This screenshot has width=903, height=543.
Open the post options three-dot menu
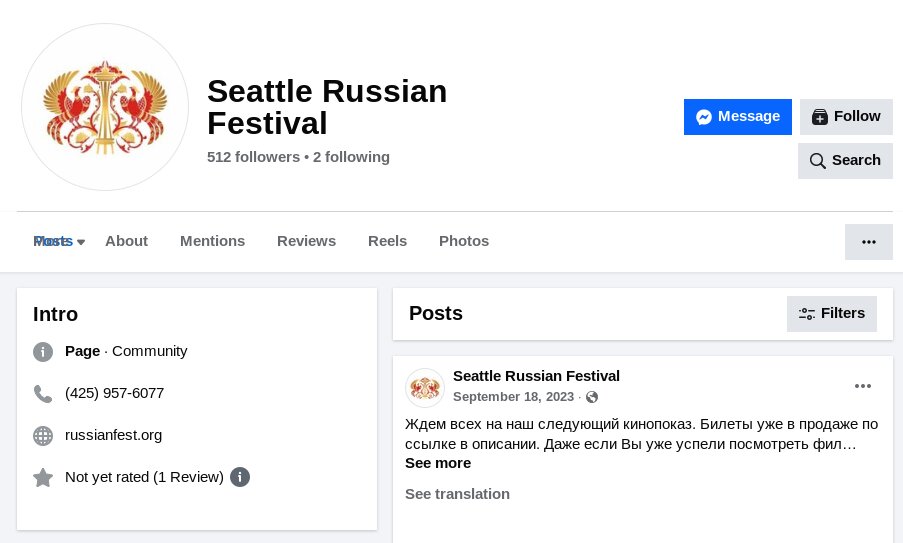click(x=862, y=386)
